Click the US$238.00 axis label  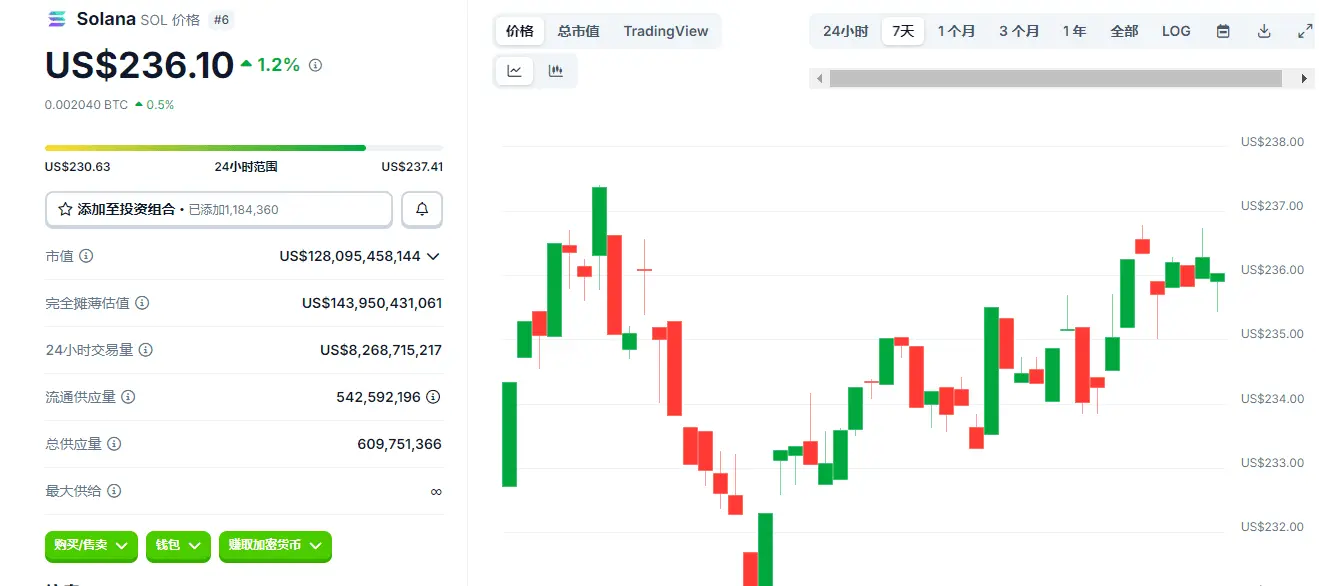click(1272, 142)
